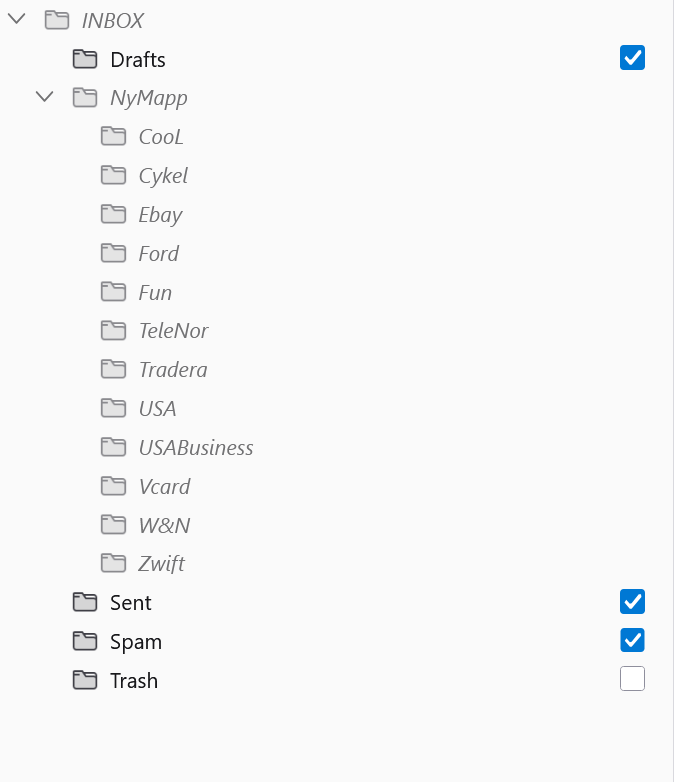
Task: Click the Trash folder icon
Action: tap(85, 680)
